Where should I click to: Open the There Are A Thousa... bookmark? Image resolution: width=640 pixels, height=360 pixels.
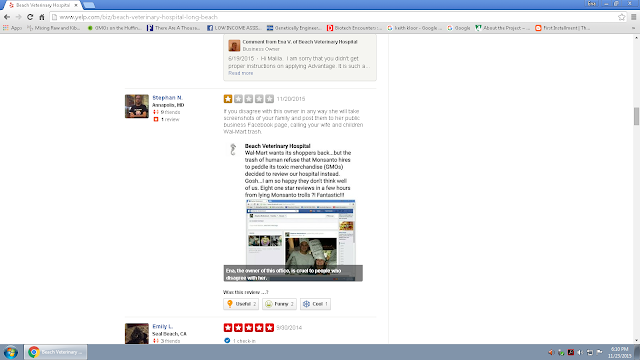coord(173,28)
